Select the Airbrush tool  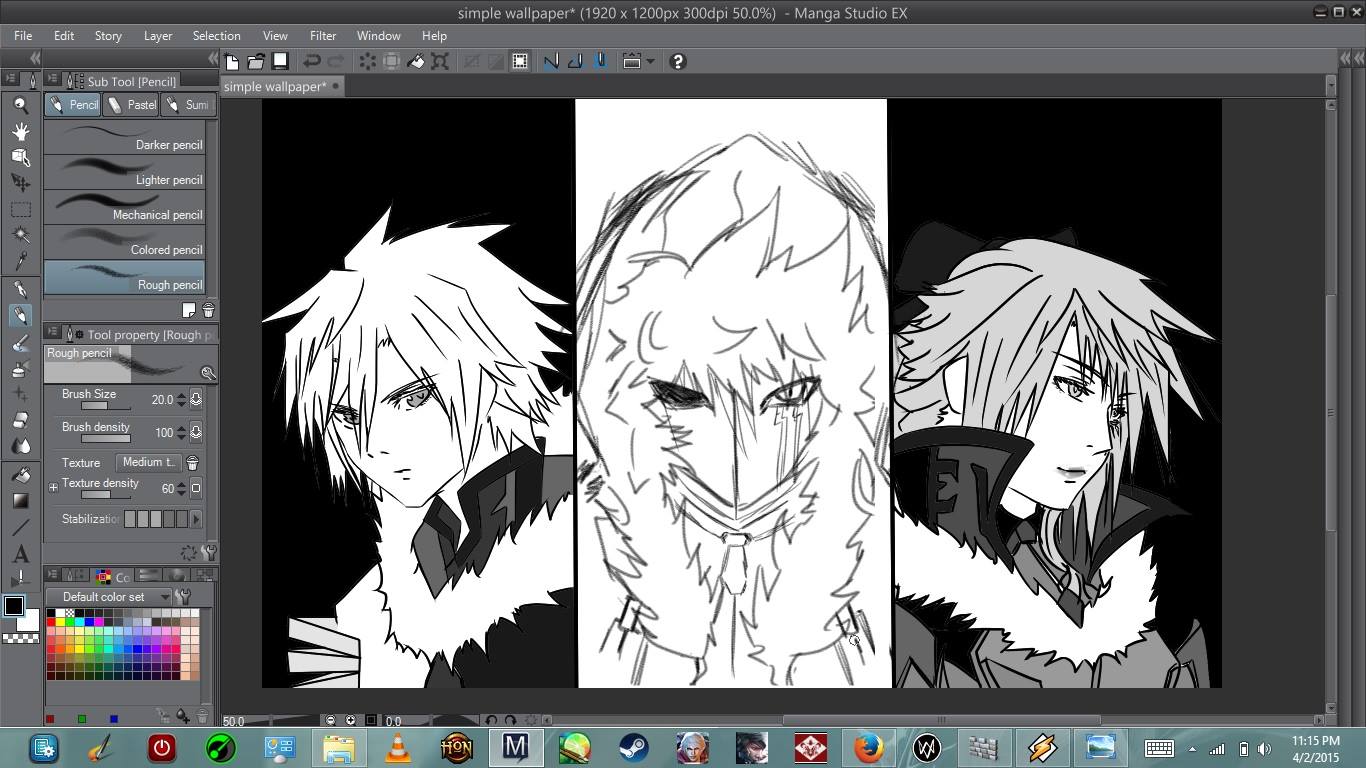[20, 369]
